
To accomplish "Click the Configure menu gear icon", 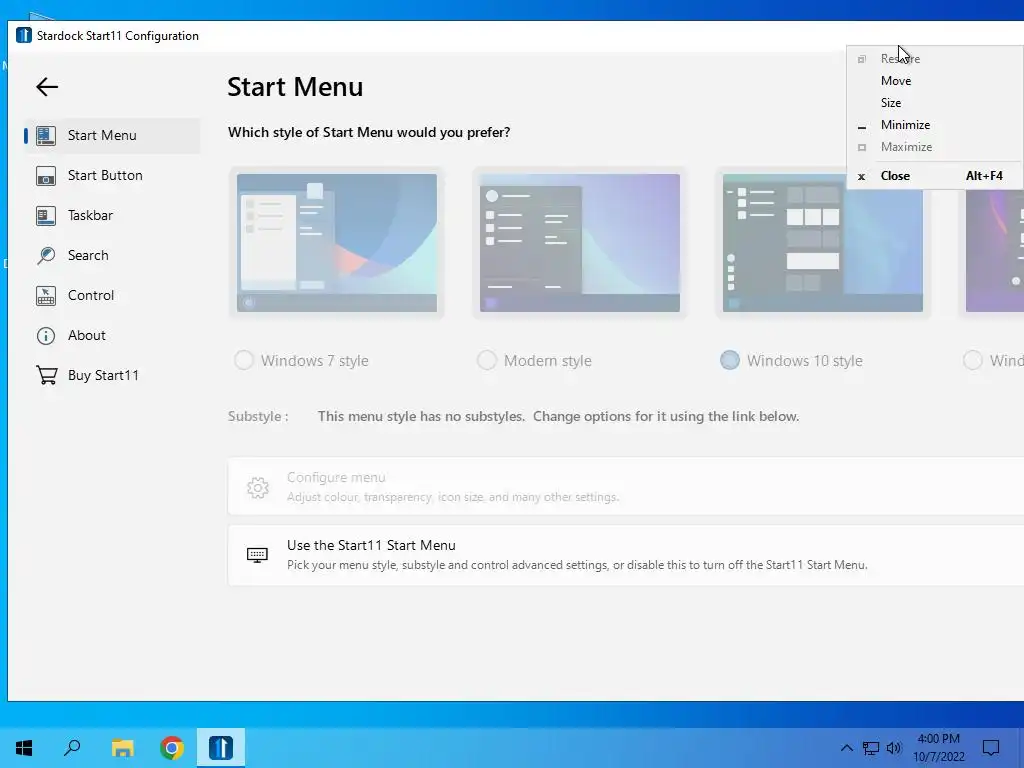I will [257, 488].
